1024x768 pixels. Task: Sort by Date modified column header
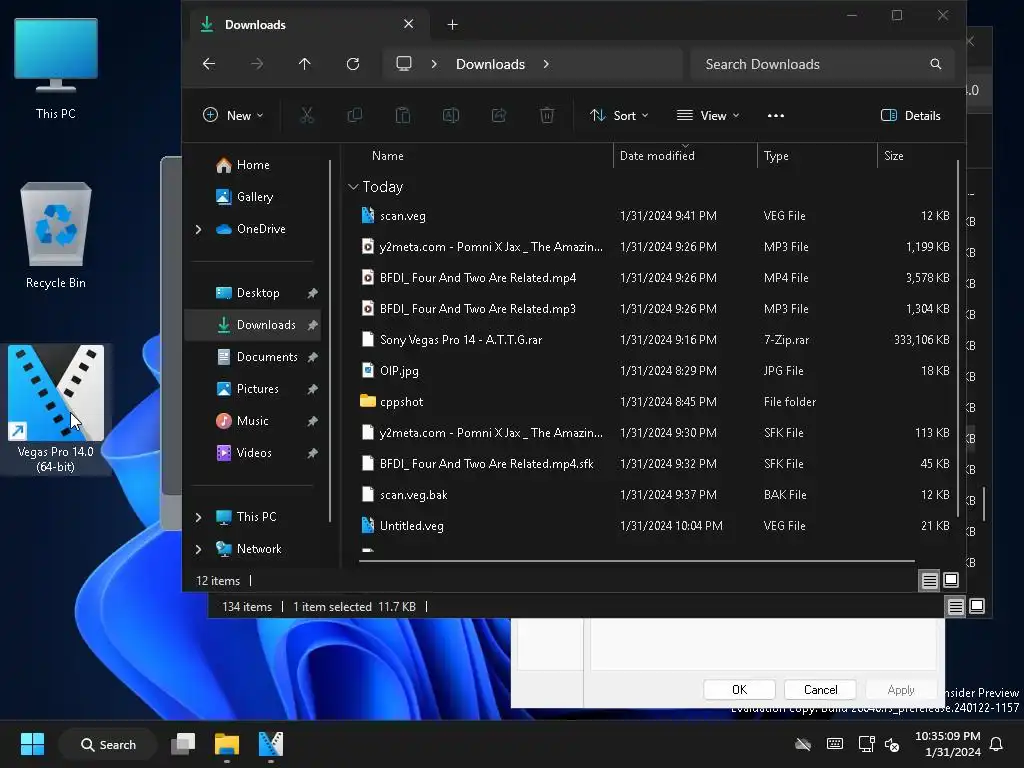(685, 156)
